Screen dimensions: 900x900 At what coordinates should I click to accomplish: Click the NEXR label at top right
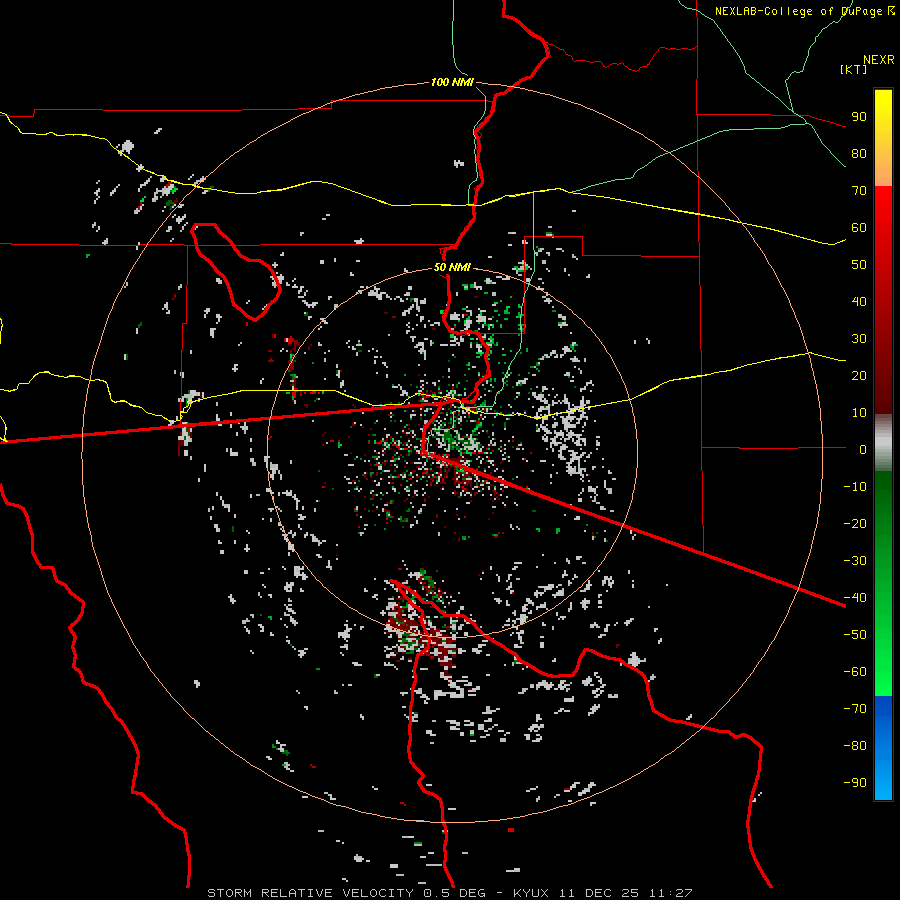[x=878, y=60]
